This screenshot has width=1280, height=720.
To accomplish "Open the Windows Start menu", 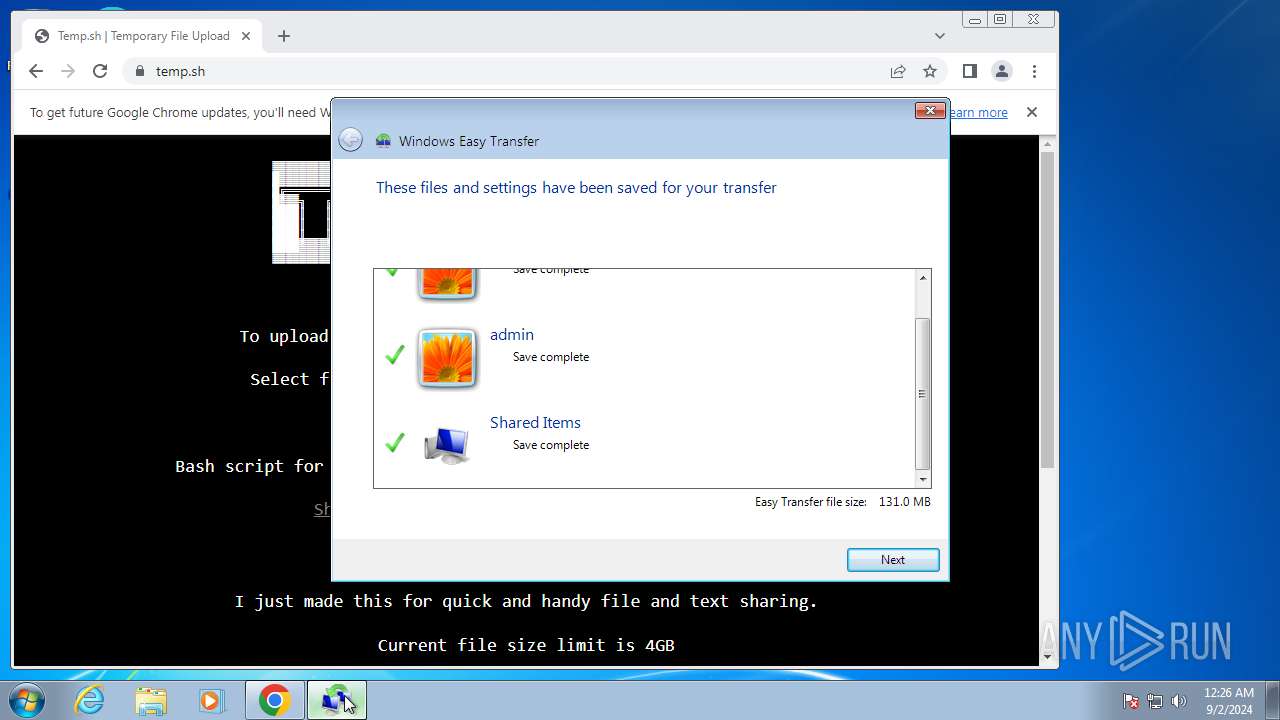I will pyautogui.click(x=27, y=700).
